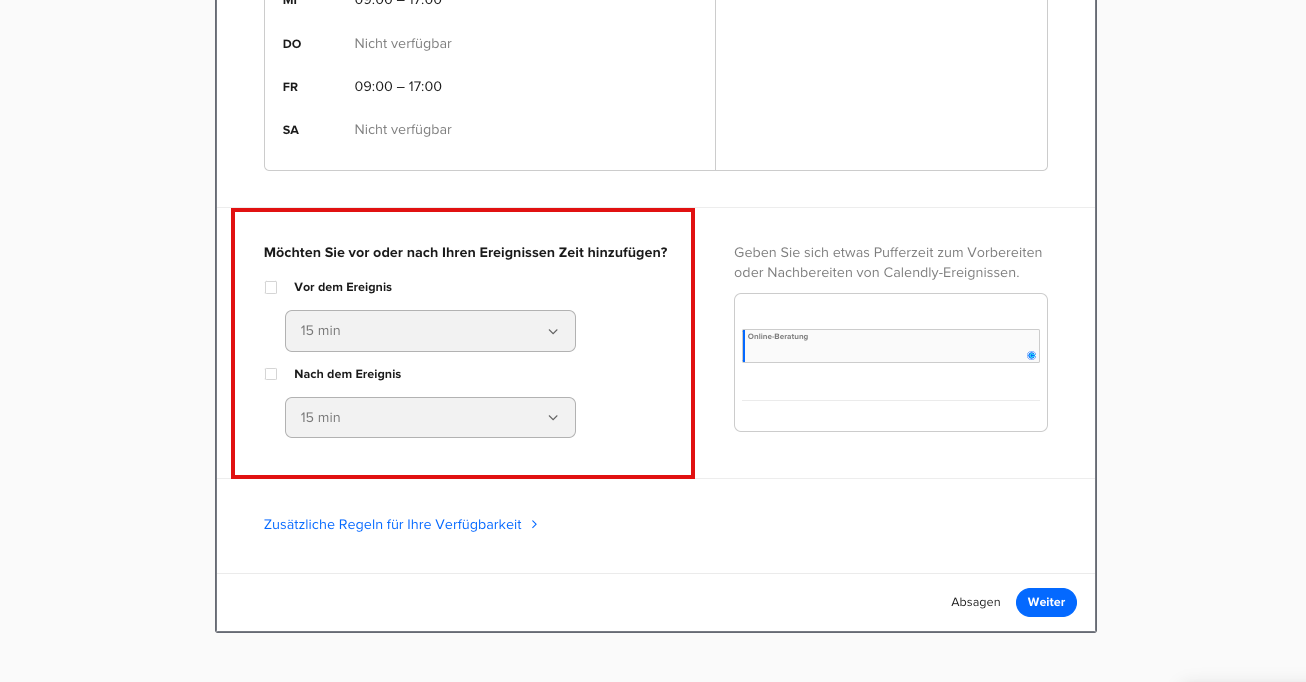This screenshot has width=1306, height=682.
Task: Enable the Vor dem Ereignis checkbox
Action: (x=271, y=288)
